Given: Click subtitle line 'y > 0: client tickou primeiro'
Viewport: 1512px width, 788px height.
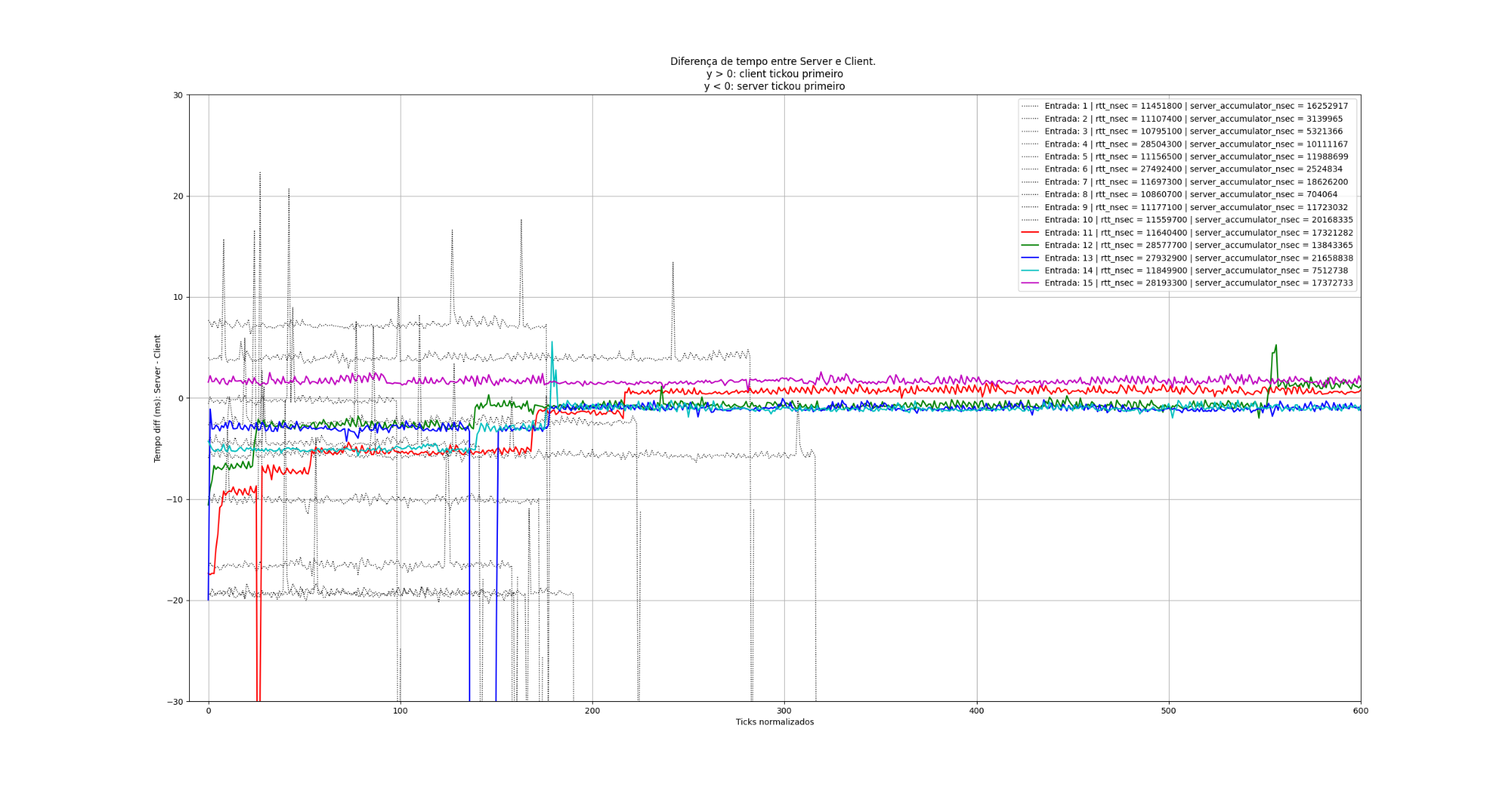Looking at the screenshot, I should [774, 74].
